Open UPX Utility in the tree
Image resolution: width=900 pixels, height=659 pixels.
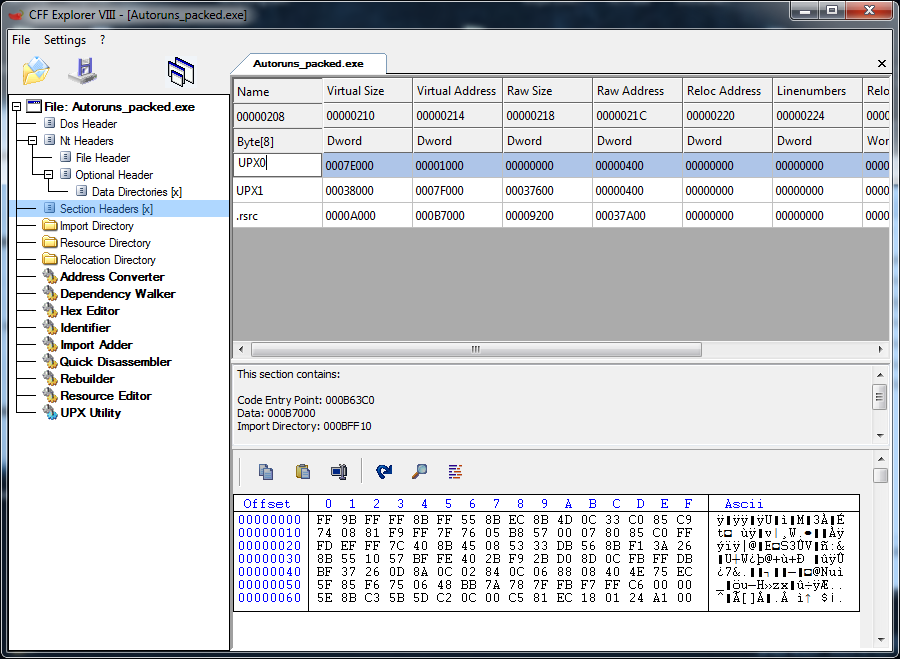[90, 413]
